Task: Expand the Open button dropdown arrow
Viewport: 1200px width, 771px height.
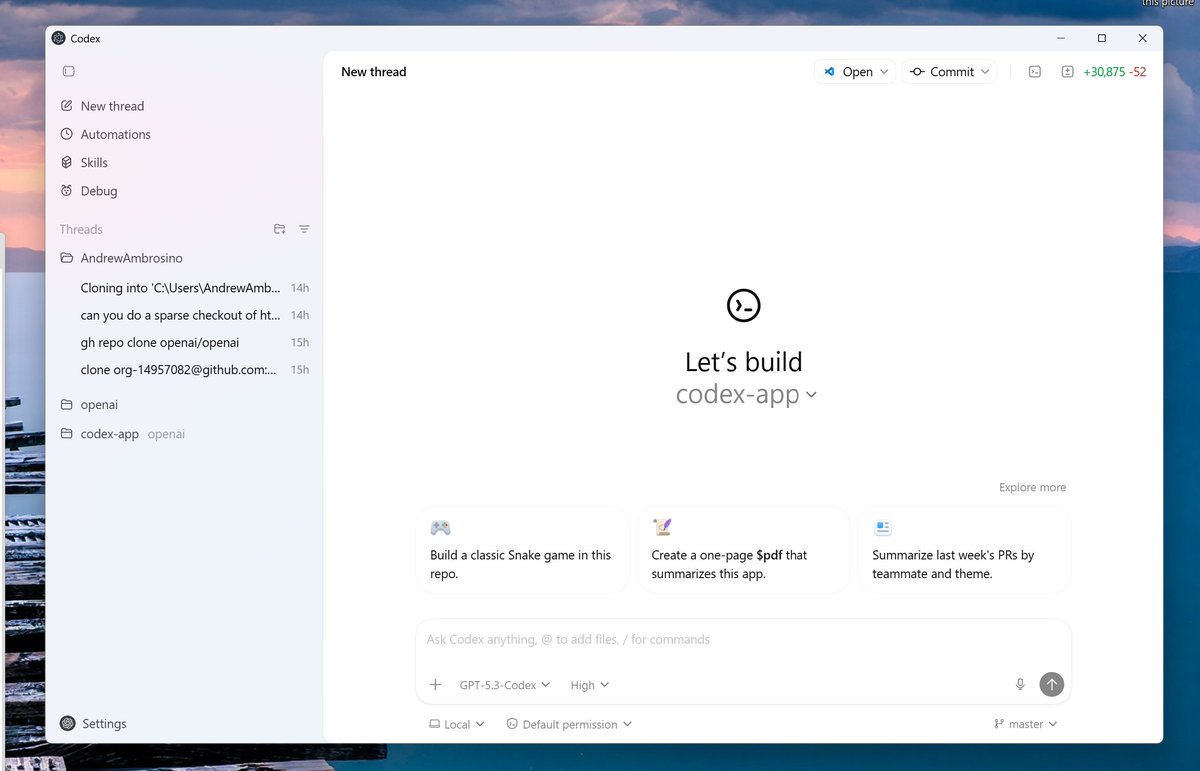Action: [x=884, y=72]
